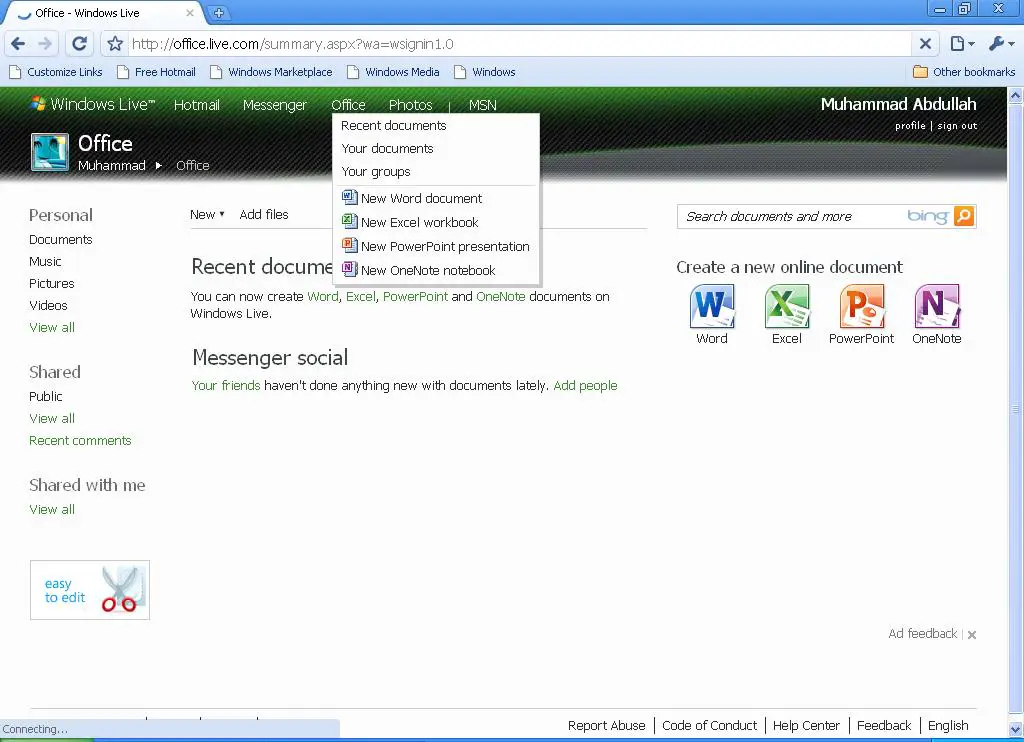1024x742 pixels.
Task: Close the ad with the X icon
Action: click(x=971, y=634)
